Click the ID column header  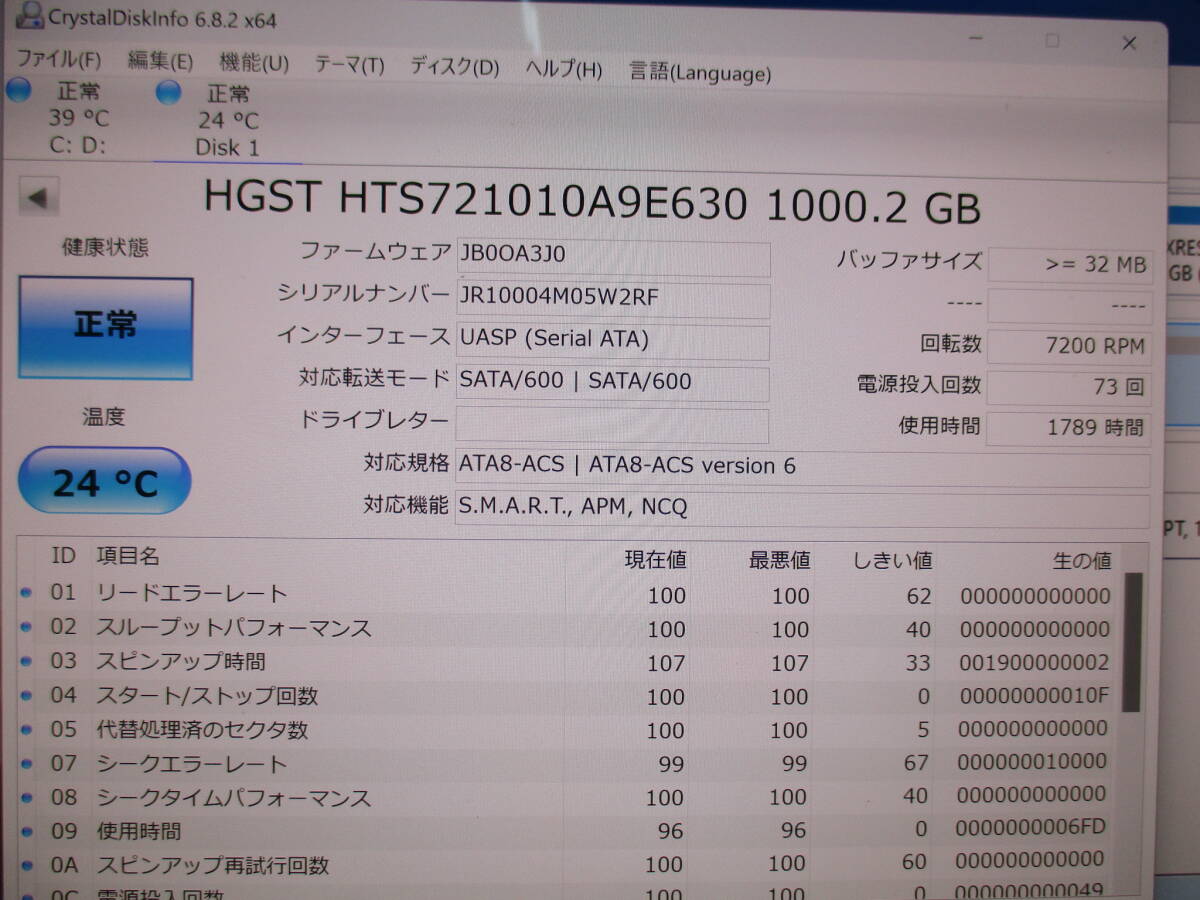(63, 556)
